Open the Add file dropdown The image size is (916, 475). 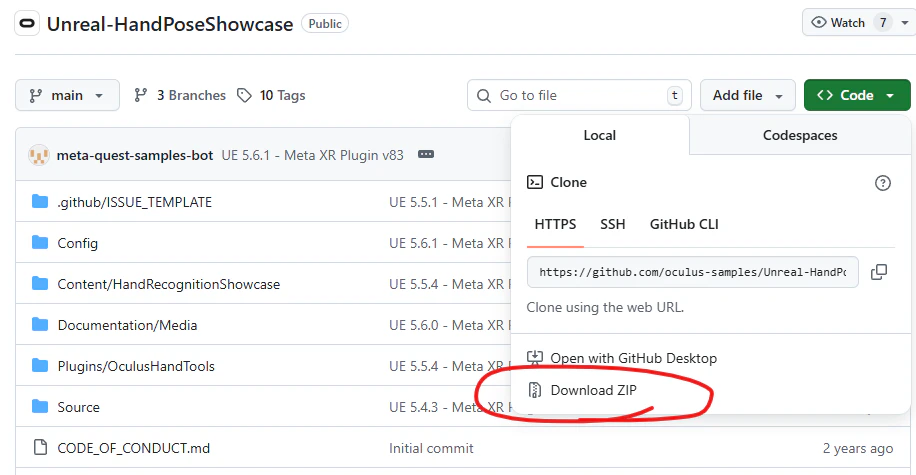point(748,95)
